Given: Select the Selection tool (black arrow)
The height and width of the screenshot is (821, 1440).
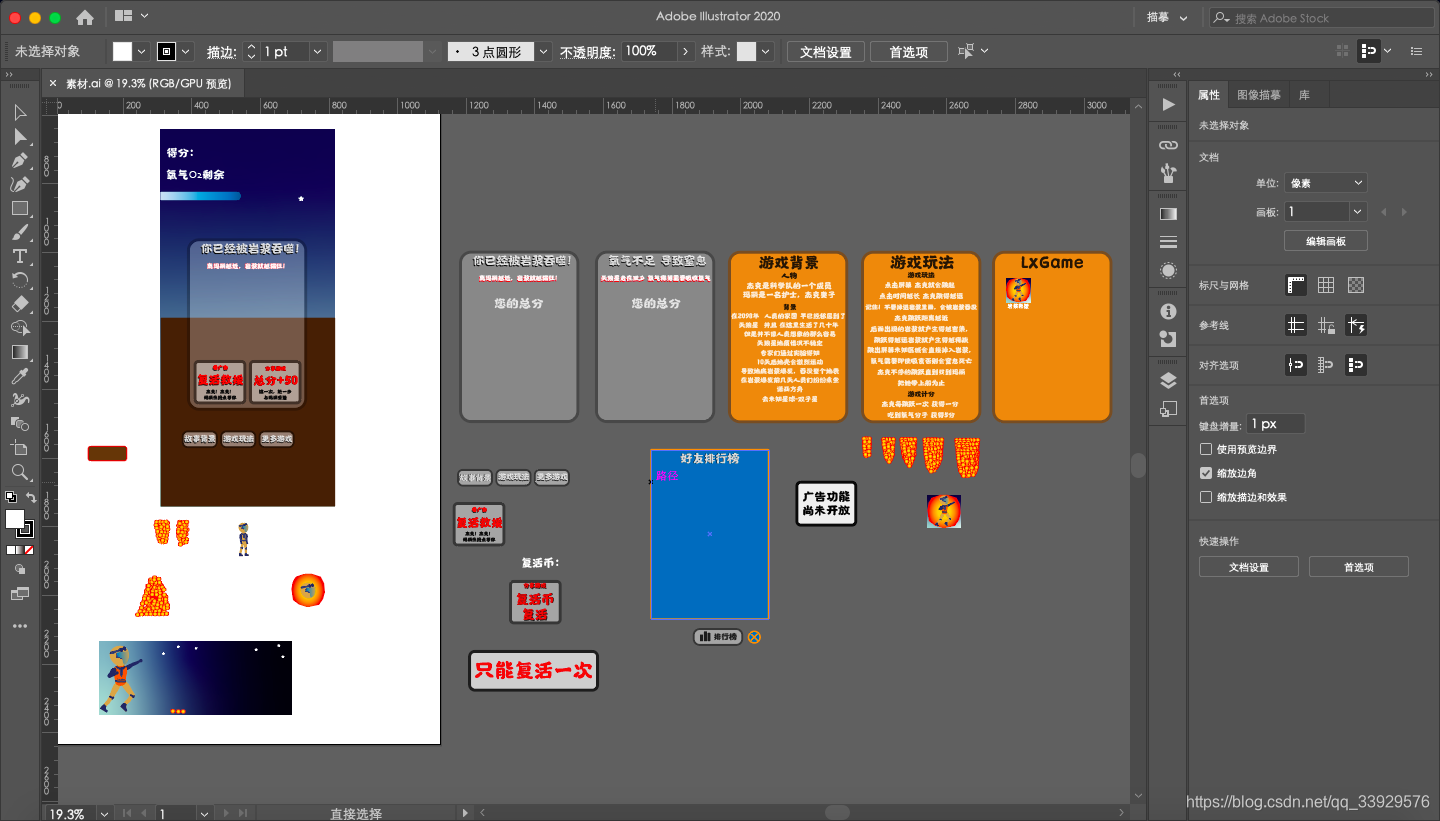Looking at the screenshot, I should tap(19, 112).
